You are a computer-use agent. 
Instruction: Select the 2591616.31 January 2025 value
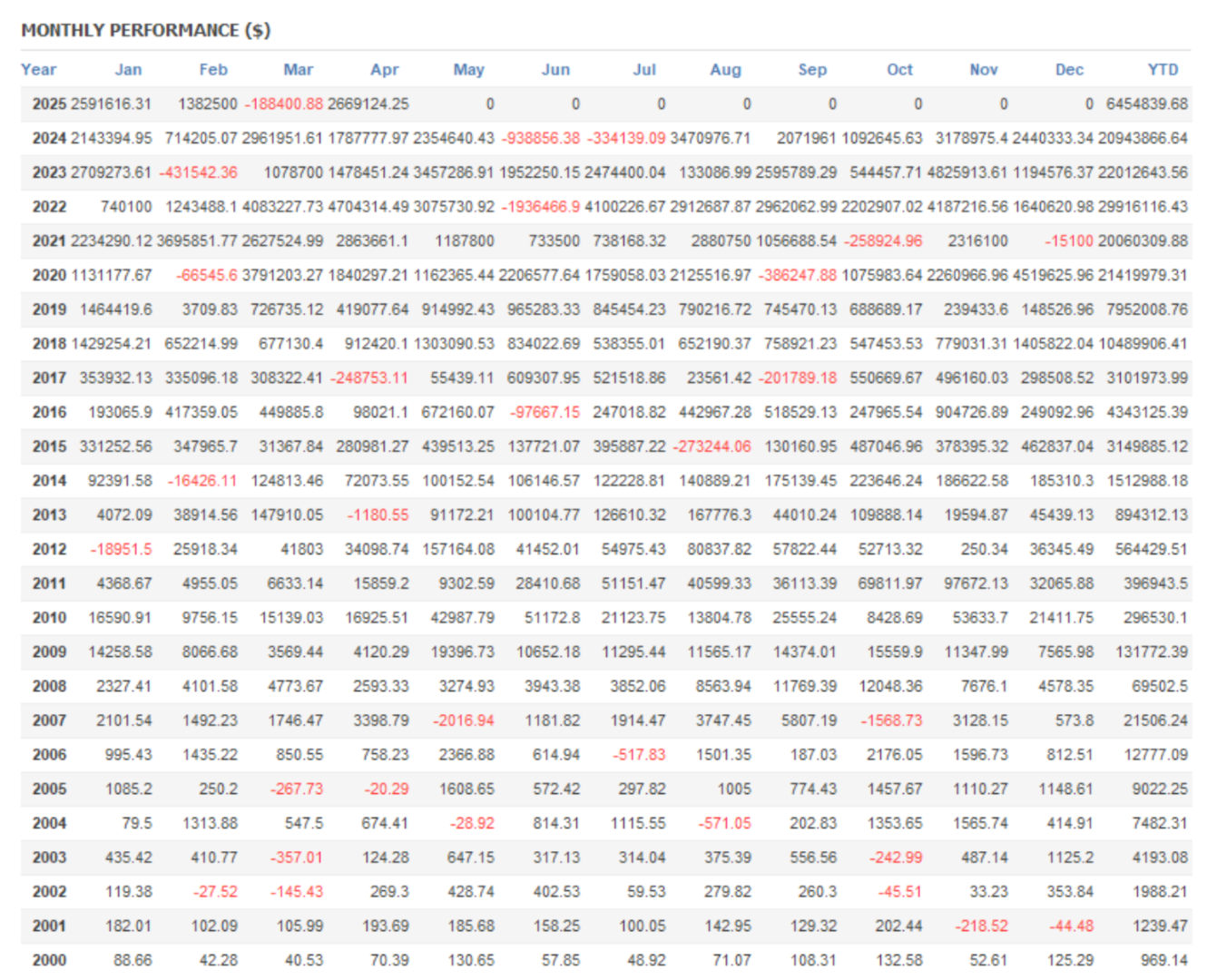(x=113, y=103)
